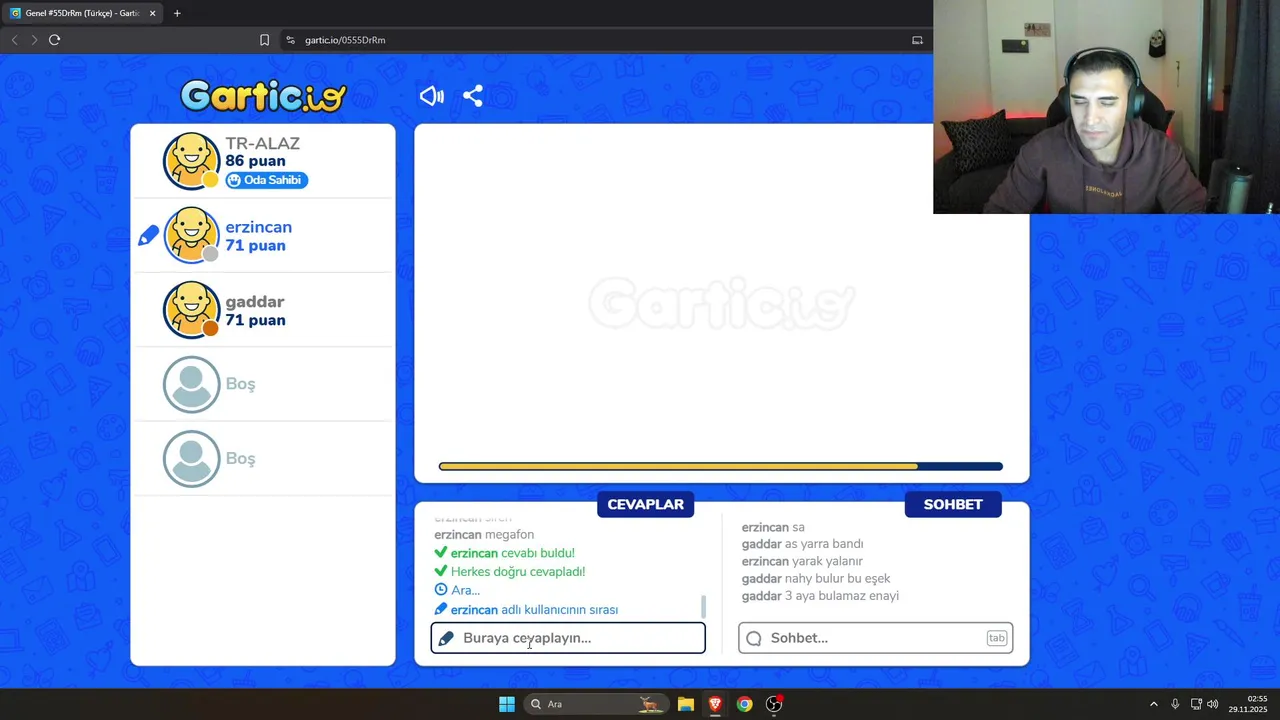The width and height of the screenshot is (1280, 720).
Task: Click the first empty Boş slot avatar
Action: 191,384
